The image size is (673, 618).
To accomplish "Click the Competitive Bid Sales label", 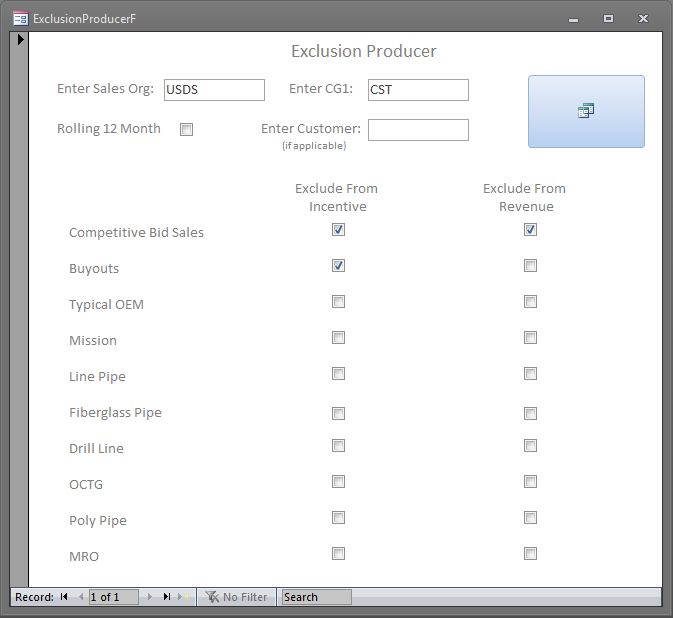I will pos(136,233).
